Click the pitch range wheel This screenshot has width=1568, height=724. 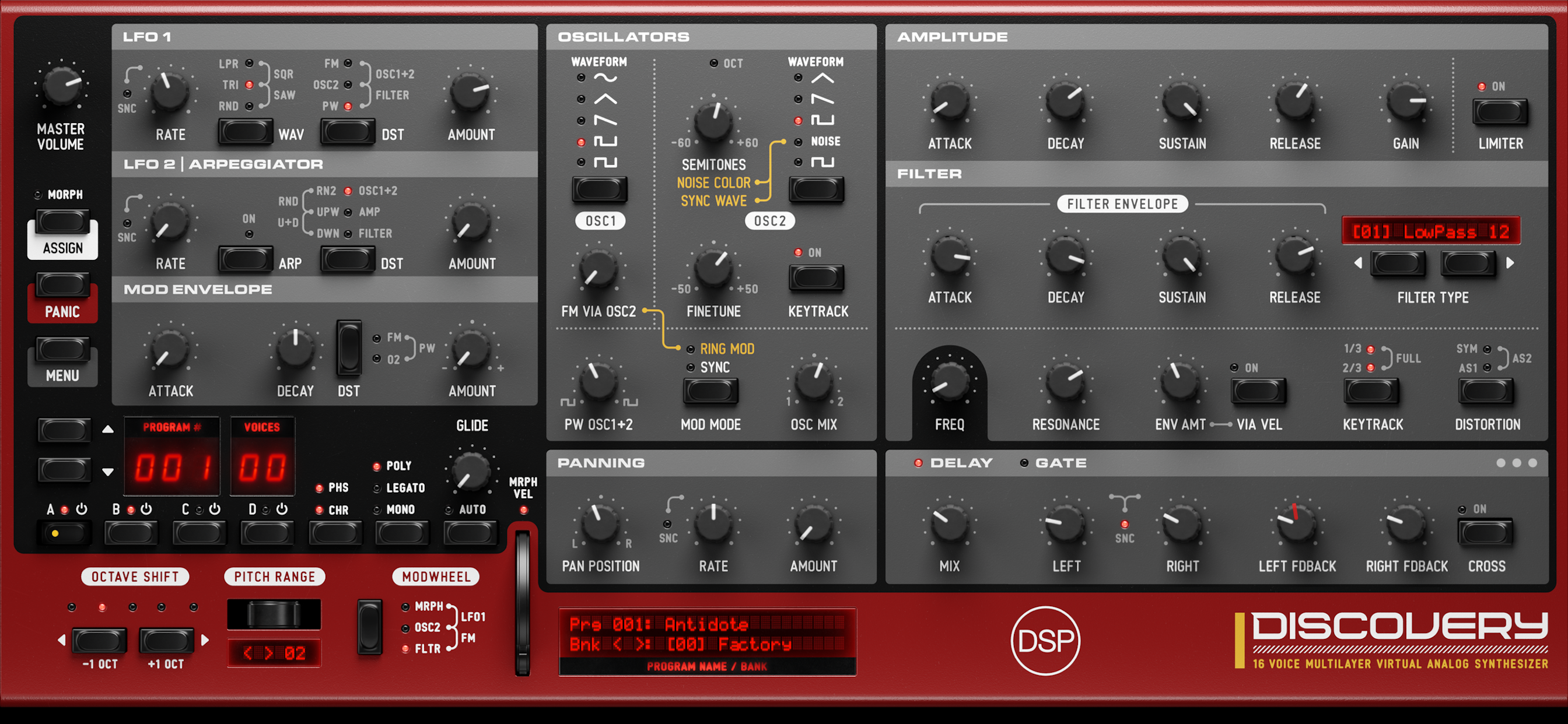tap(274, 614)
